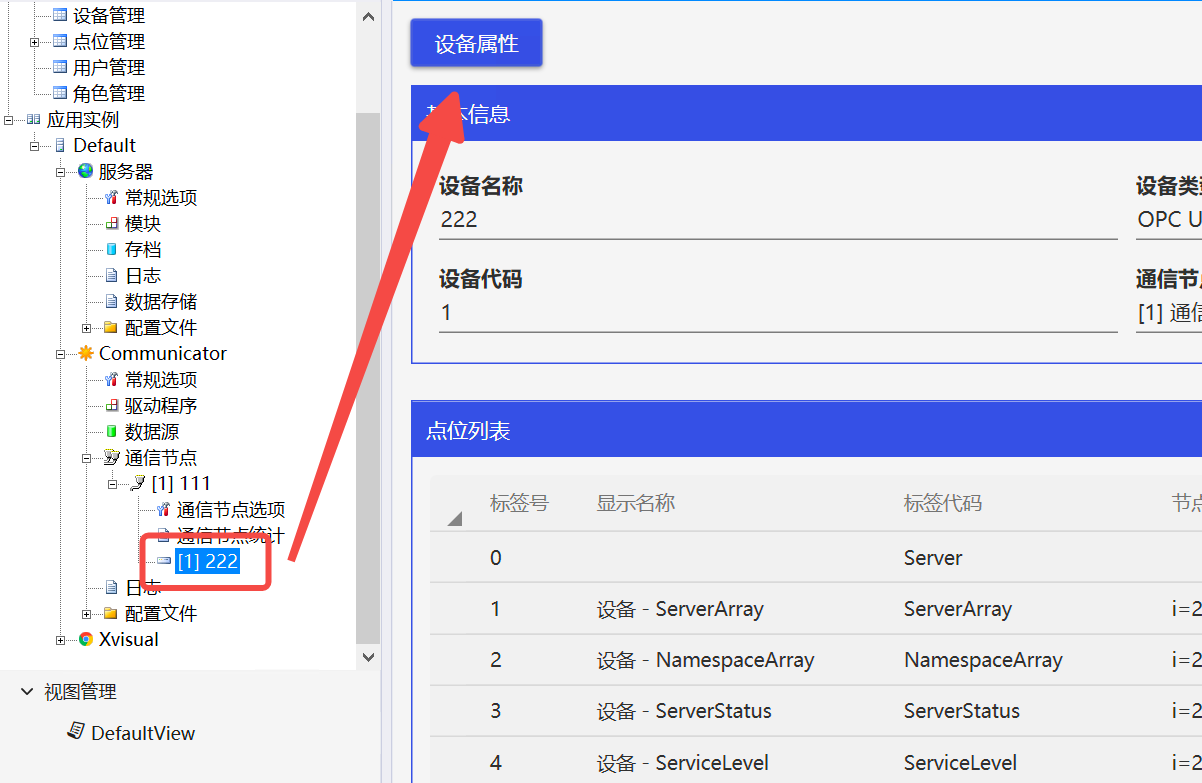Image resolution: width=1202 pixels, height=783 pixels.
Task: Expand 配置文件 under Communicator
Action: pyautogui.click(x=86, y=614)
